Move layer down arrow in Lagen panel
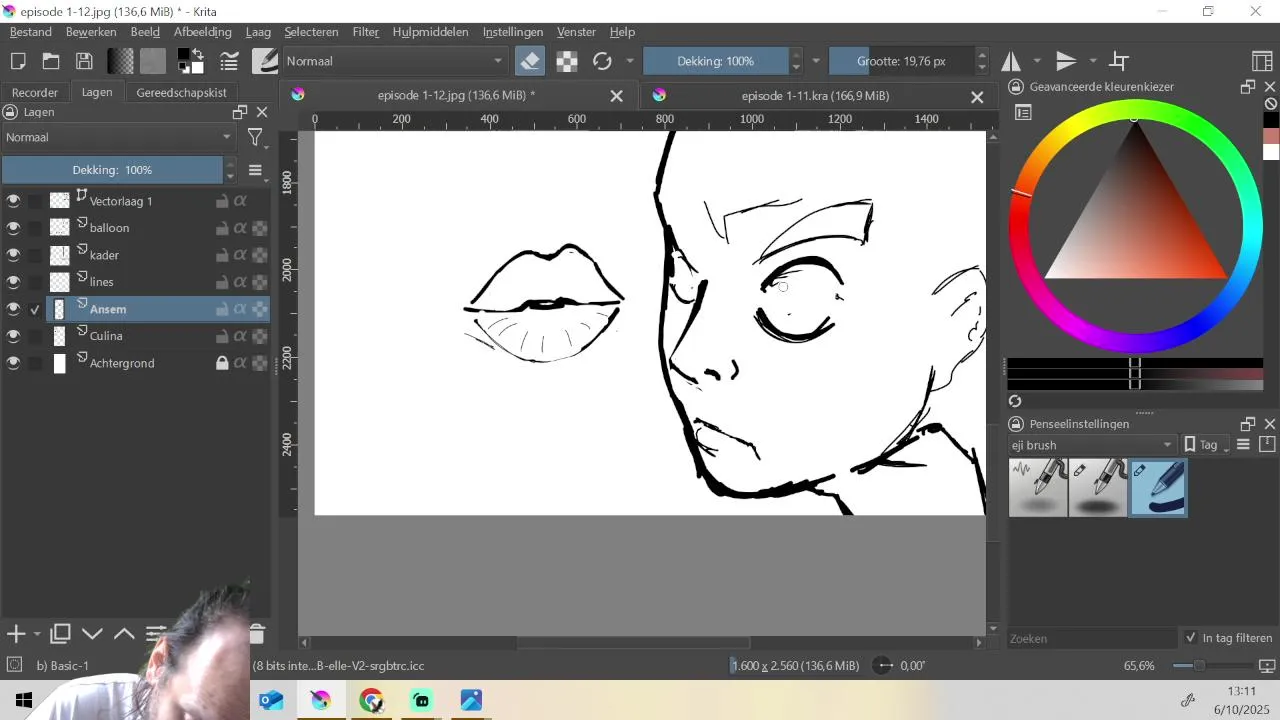The width and height of the screenshot is (1280, 720). click(x=92, y=634)
